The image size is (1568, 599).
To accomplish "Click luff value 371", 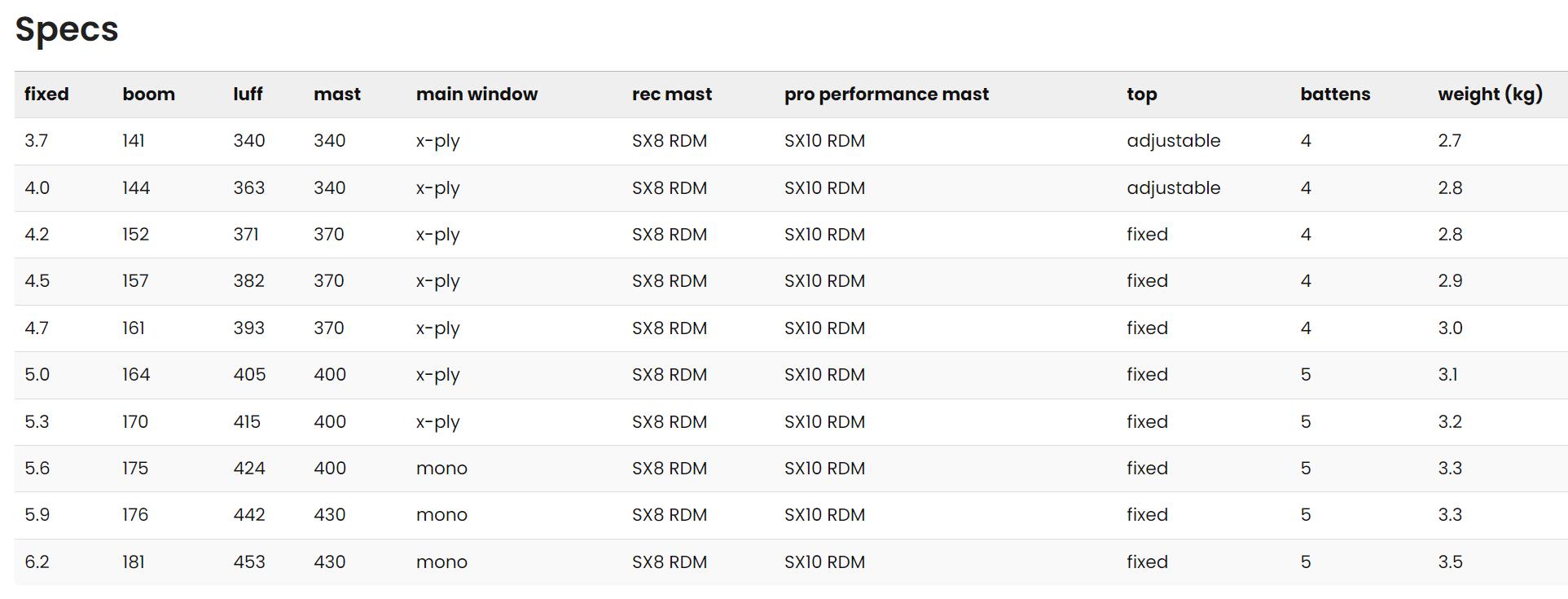I will pyautogui.click(x=246, y=235).
